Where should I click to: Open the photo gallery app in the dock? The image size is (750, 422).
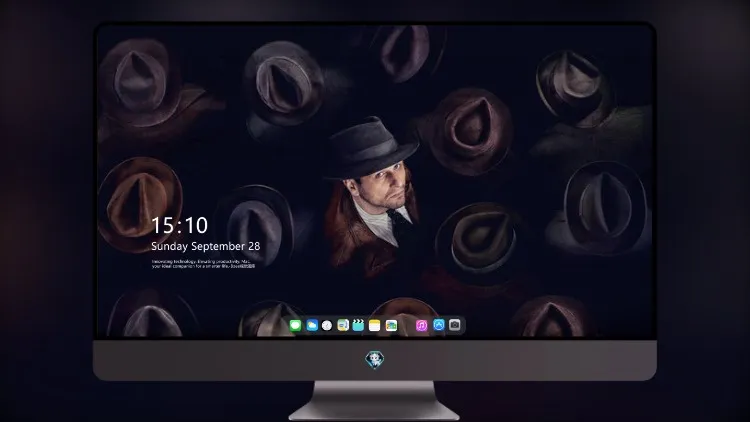click(x=391, y=325)
